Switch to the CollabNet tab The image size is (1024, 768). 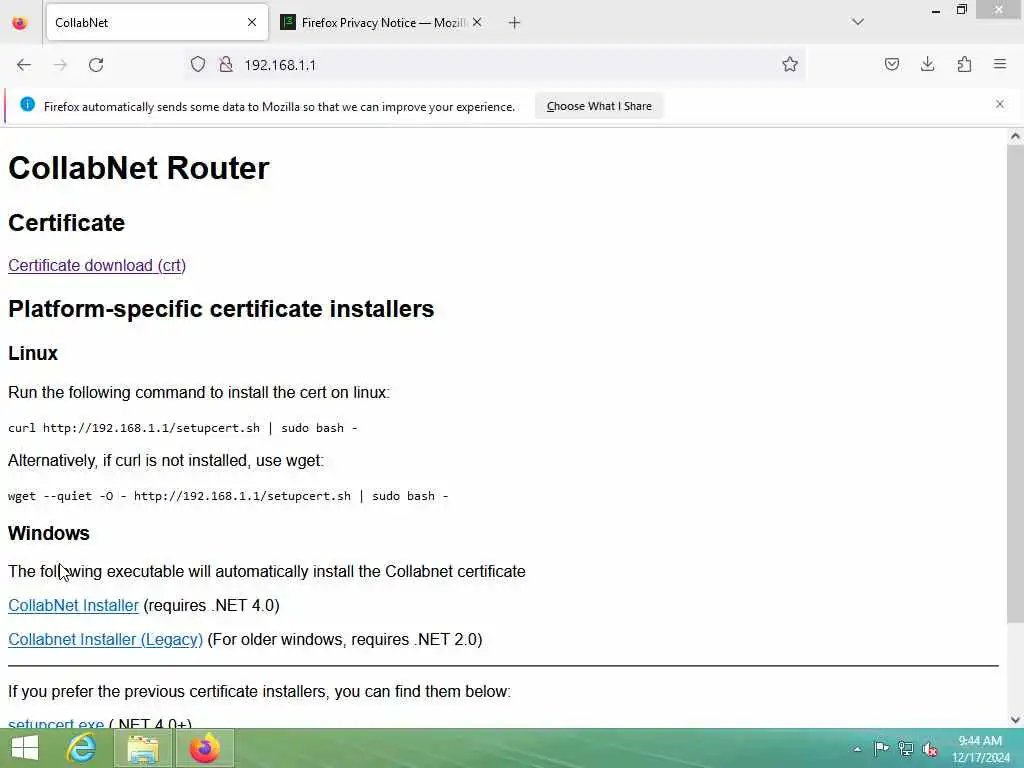coord(157,23)
